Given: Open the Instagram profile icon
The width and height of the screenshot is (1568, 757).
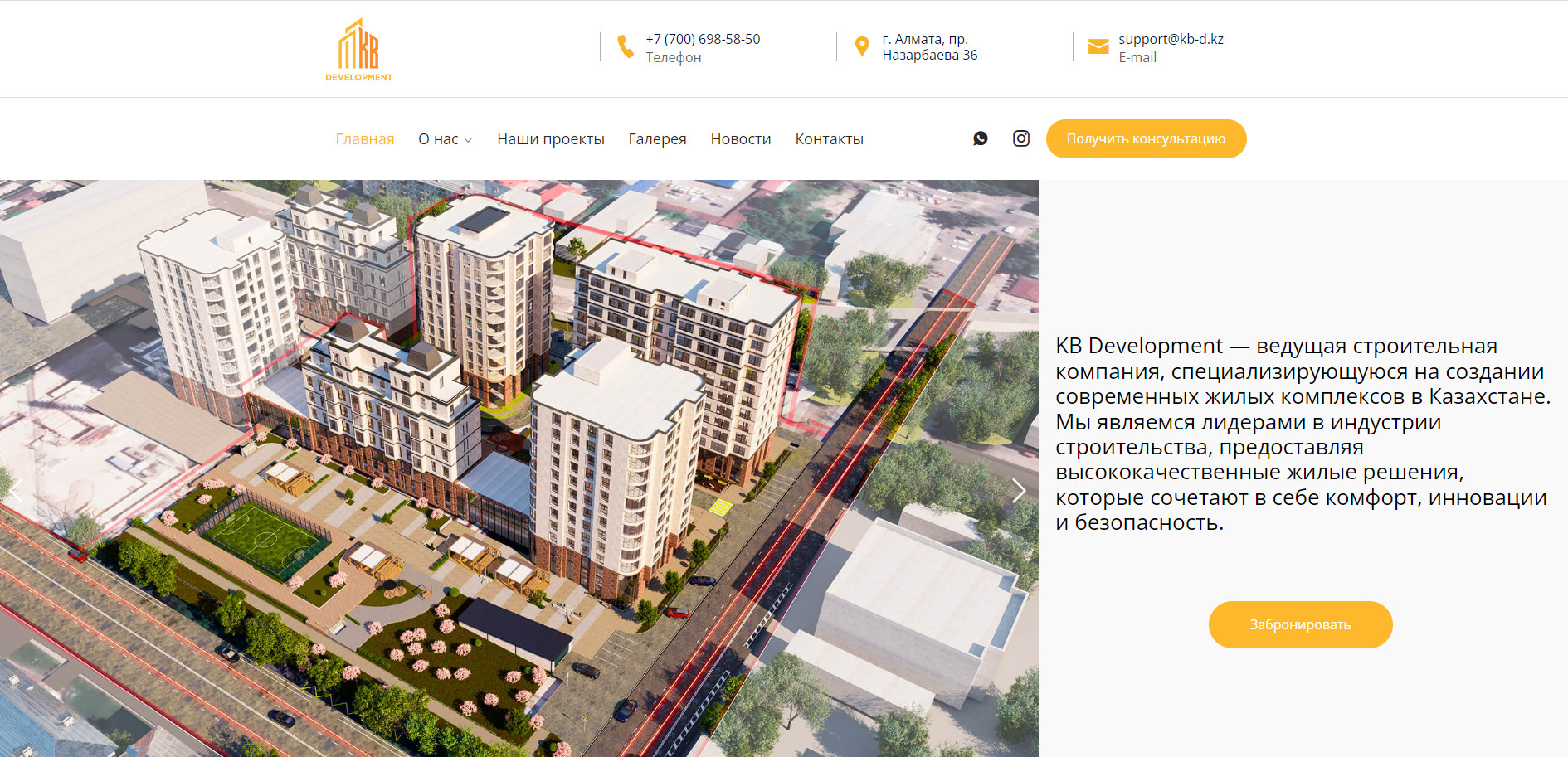Looking at the screenshot, I should 1021,138.
